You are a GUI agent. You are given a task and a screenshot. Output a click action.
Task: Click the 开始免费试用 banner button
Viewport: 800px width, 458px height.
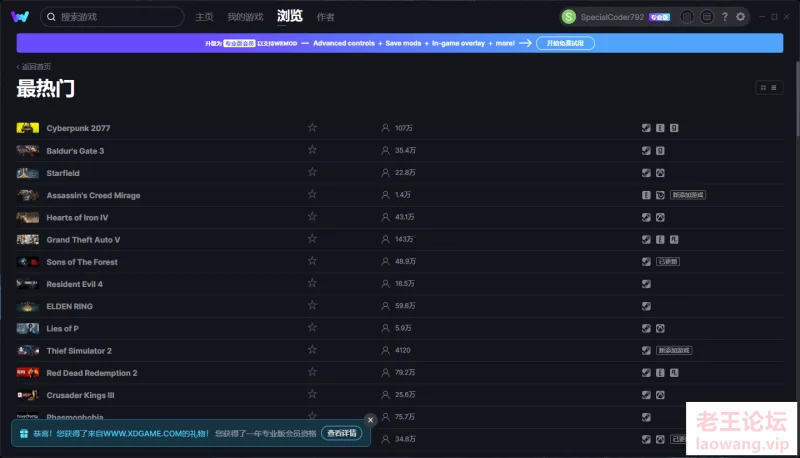tap(565, 43)
